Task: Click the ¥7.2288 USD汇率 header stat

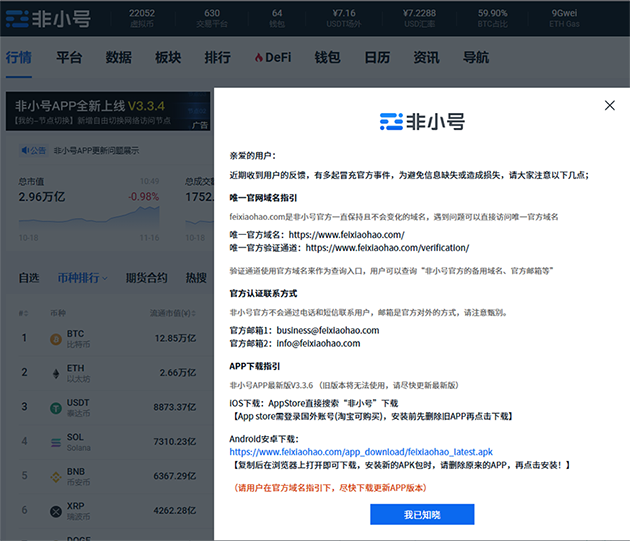Action: (x=419, y=18)
